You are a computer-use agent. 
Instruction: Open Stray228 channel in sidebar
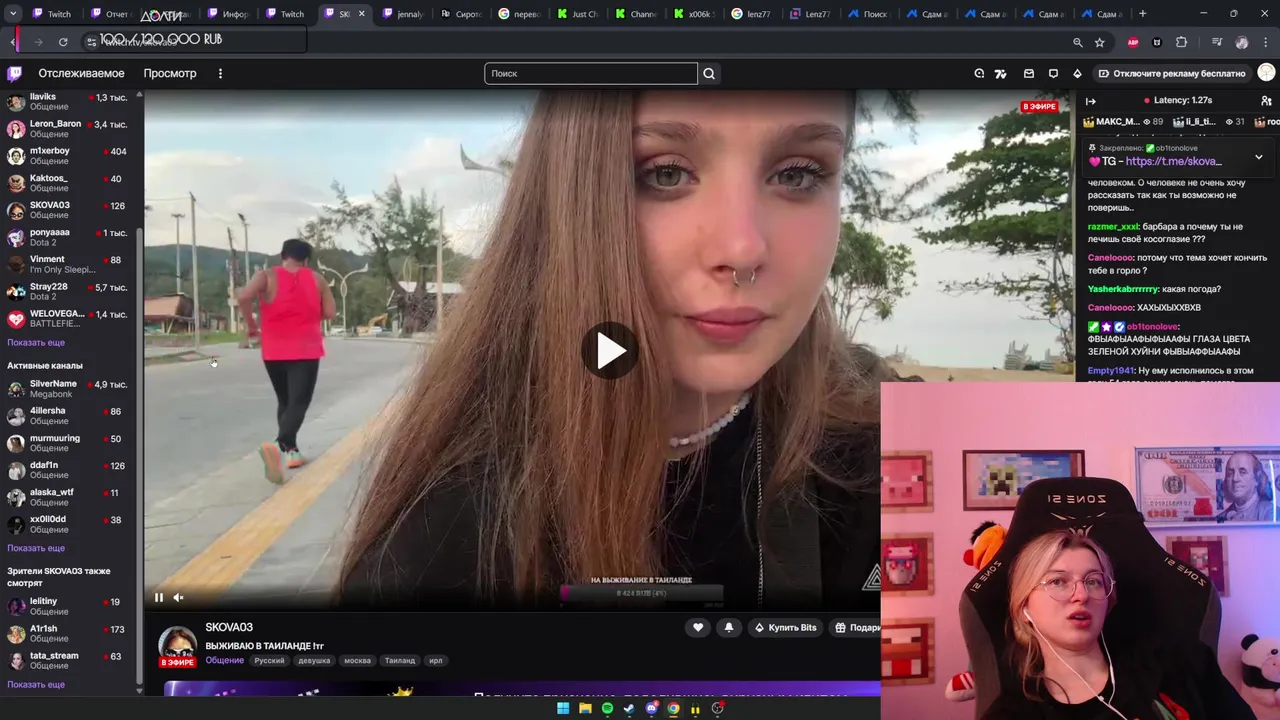[68, 291]
